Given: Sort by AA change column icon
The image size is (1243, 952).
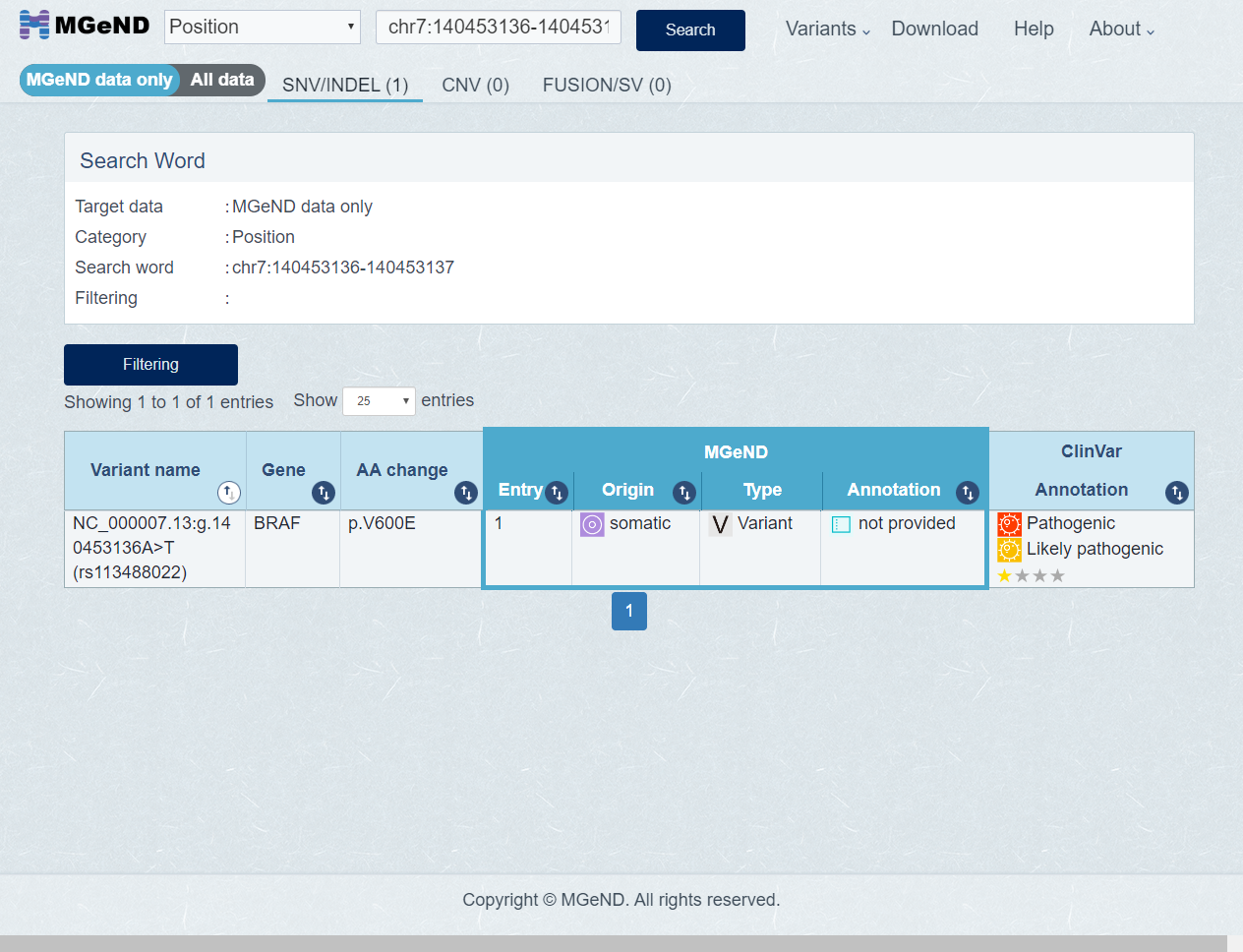Looking at the screenshot, I should pos(465,493).
